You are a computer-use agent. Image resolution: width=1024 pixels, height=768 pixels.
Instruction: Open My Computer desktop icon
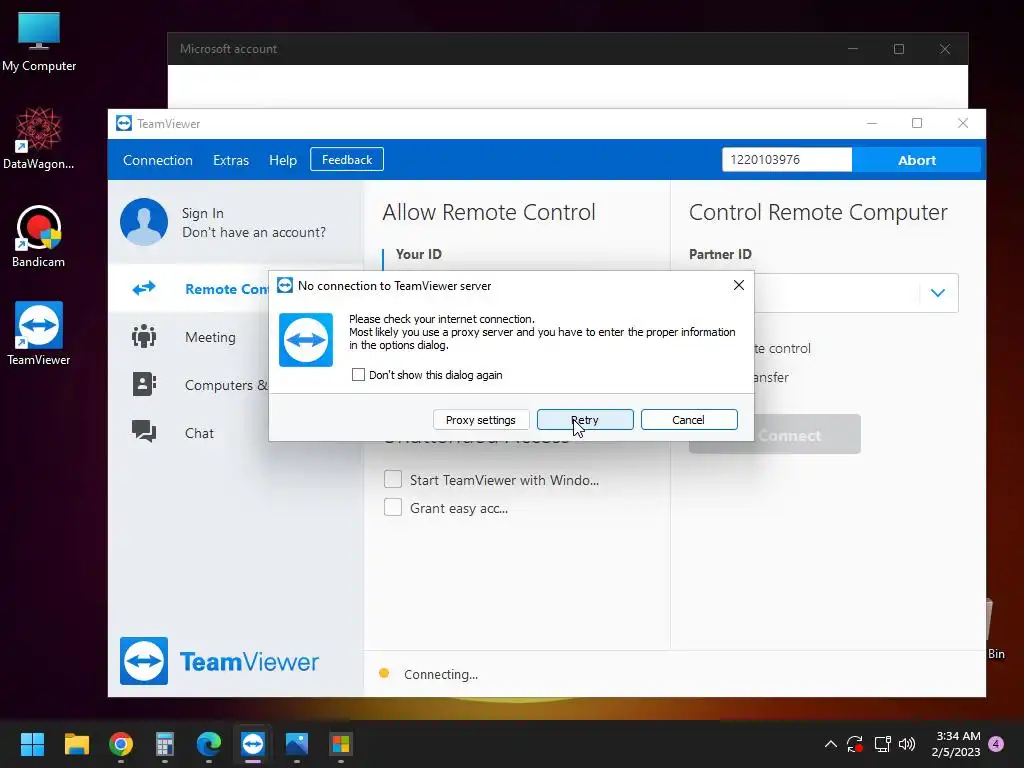point(39,41)
